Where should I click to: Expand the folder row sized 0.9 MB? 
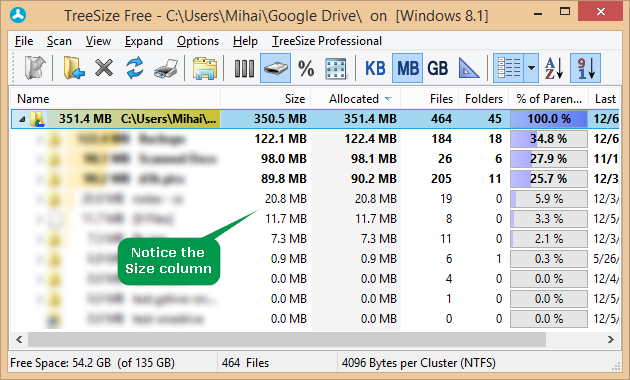click(x=39, y=259)
